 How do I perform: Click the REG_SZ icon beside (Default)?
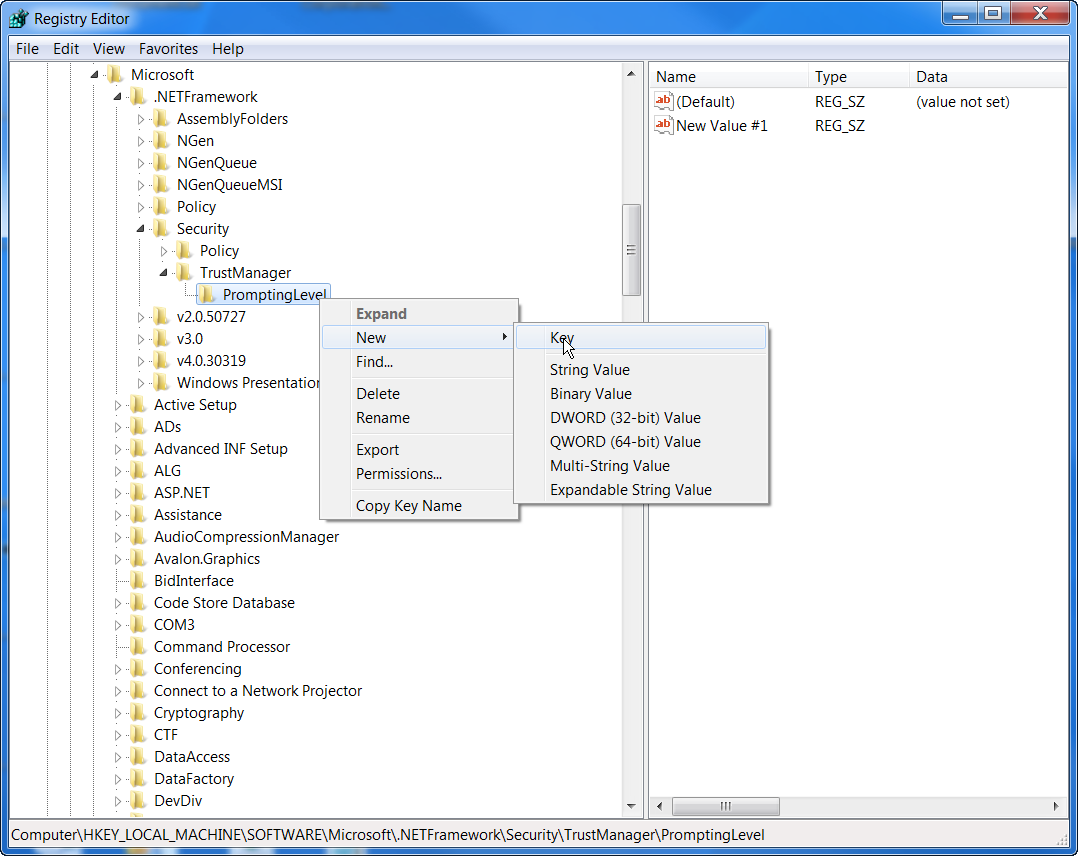pos(663,101)
